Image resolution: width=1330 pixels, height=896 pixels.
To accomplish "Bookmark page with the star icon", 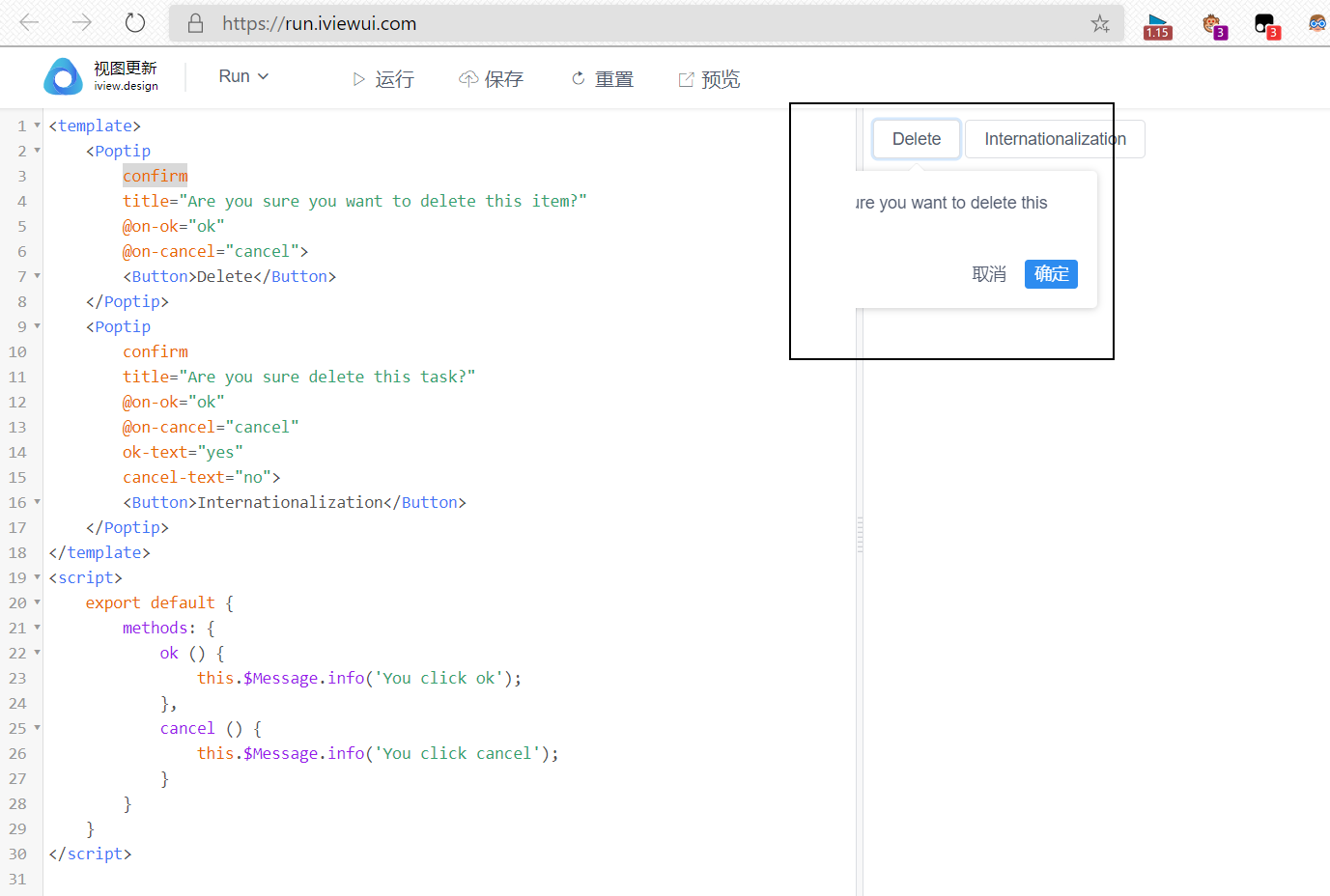I will (x=1100, y=23).
